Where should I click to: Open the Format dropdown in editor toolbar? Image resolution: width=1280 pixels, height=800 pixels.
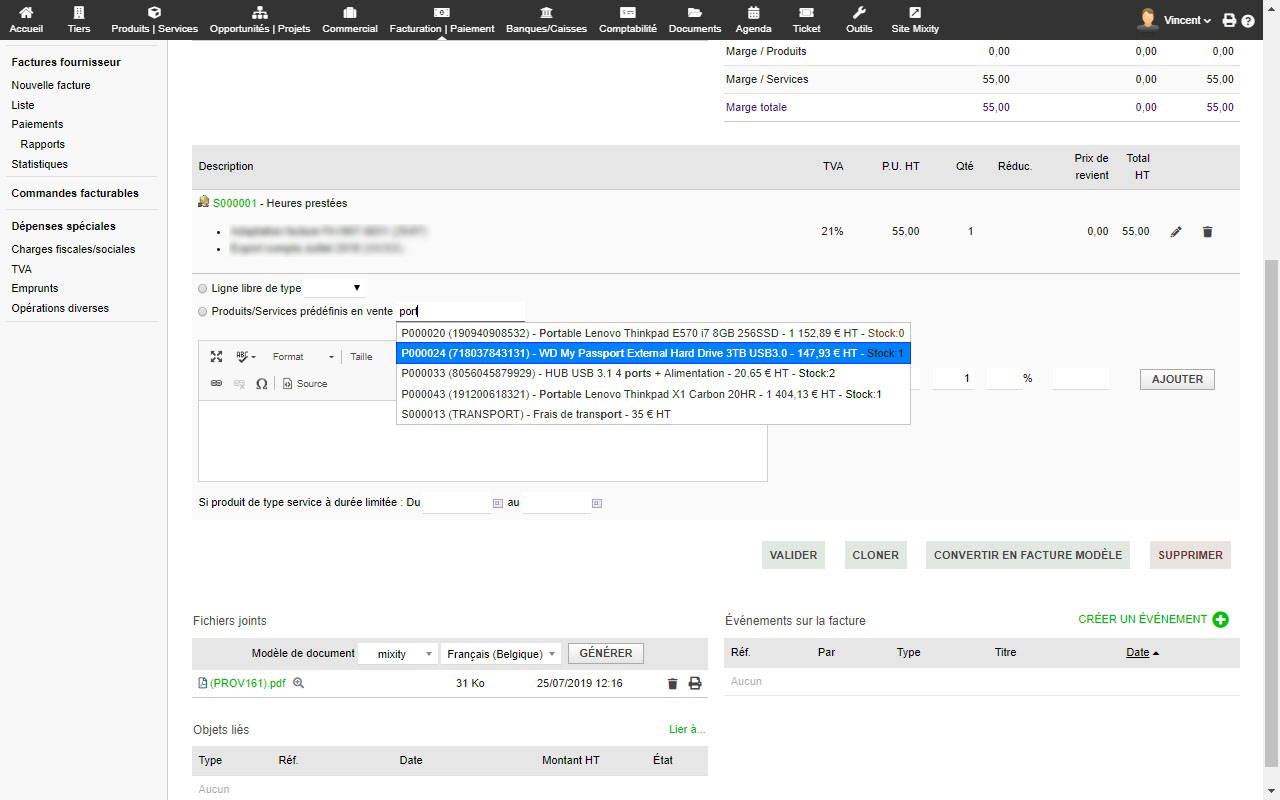(303, 357)
